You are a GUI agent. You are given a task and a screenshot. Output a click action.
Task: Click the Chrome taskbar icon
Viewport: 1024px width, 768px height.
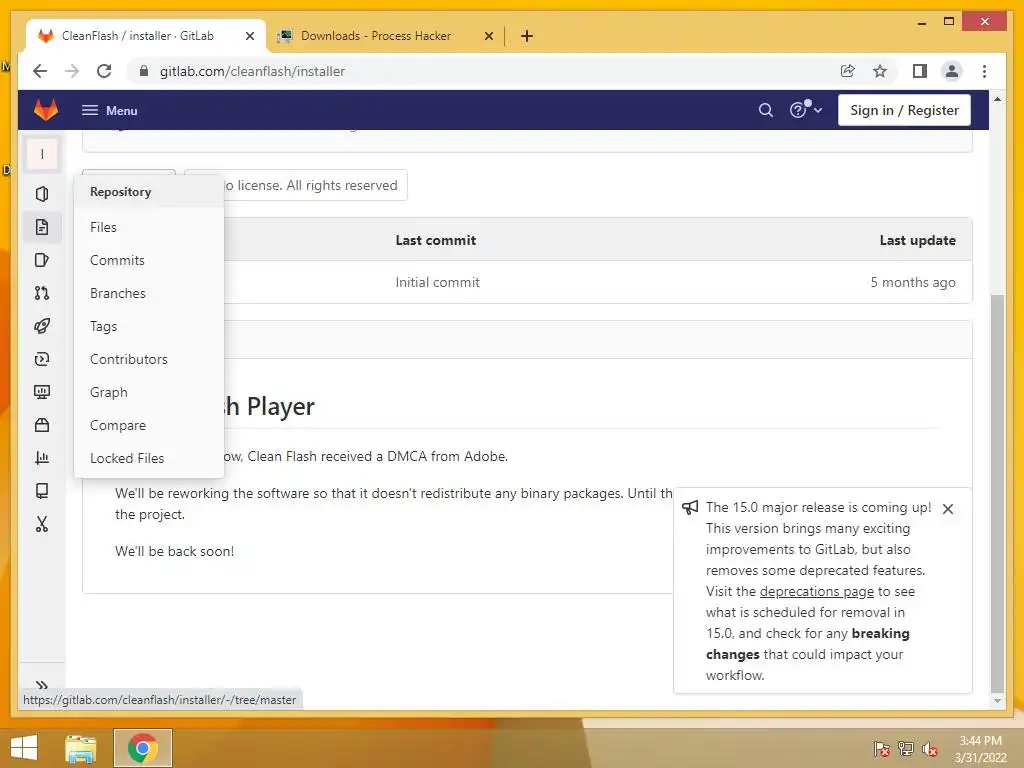tap(143, 748)
